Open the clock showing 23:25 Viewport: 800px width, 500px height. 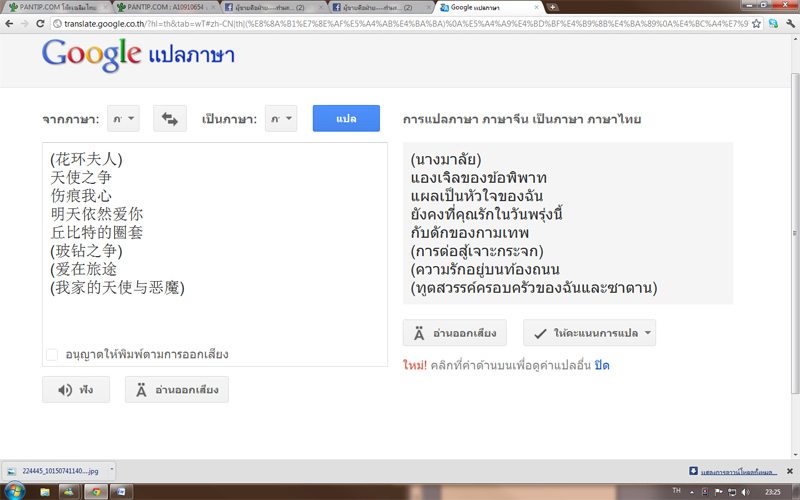pyautogui.click(x=773, y=492)
